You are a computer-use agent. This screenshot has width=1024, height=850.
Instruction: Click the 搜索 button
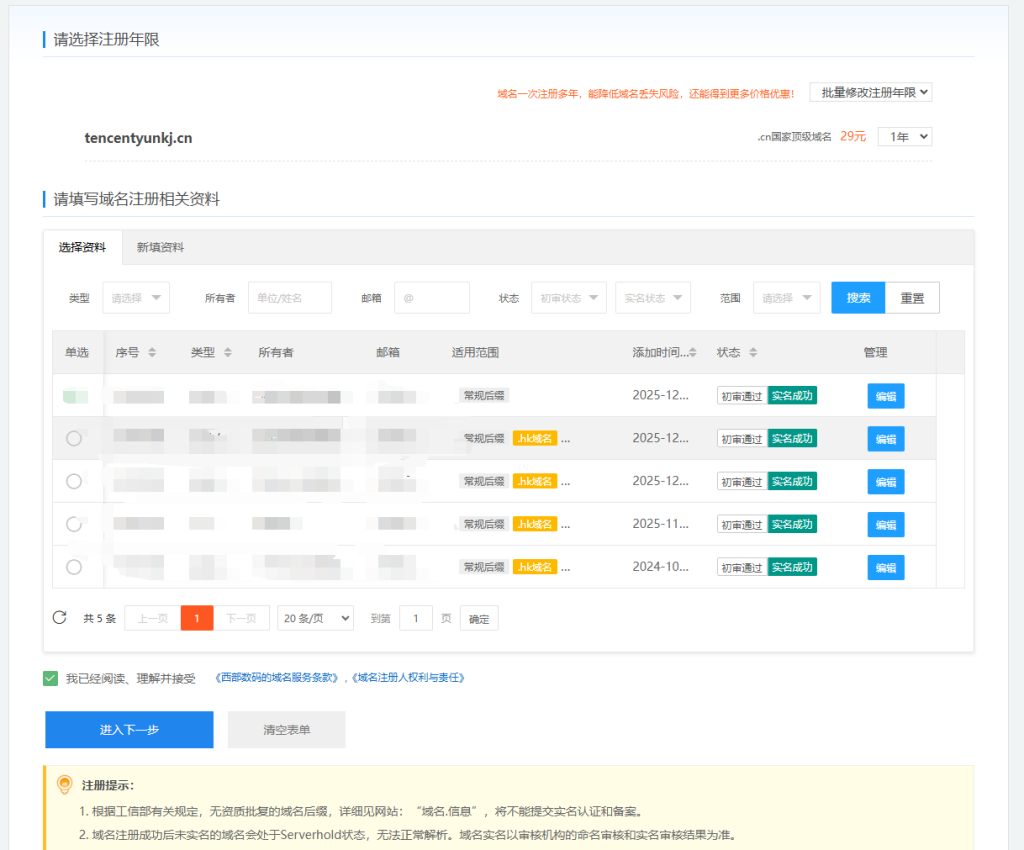tap(858, 298)
